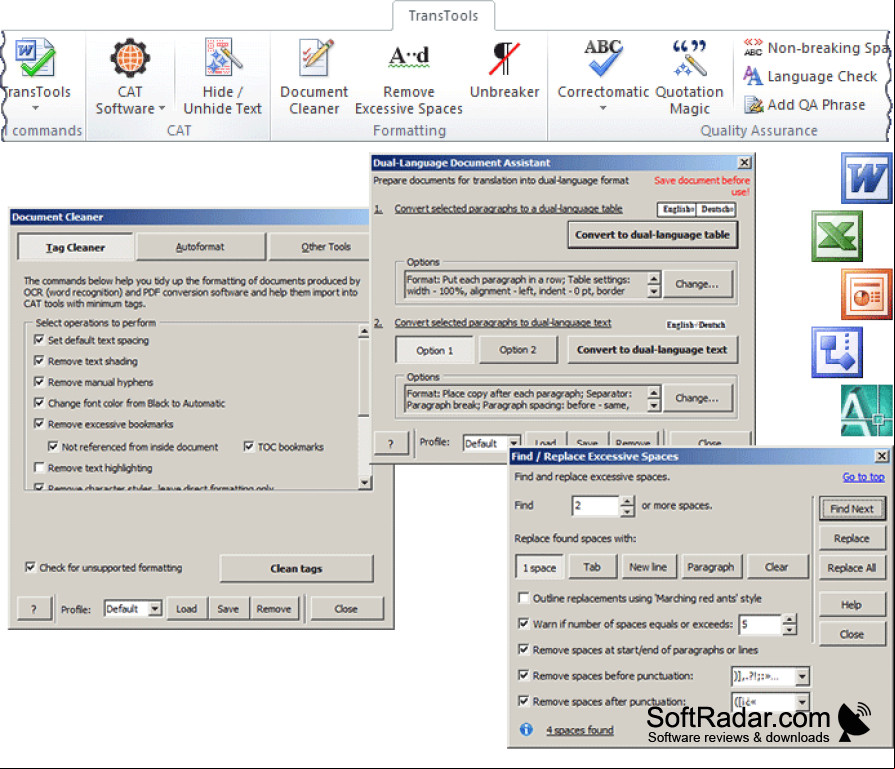Click Load button in Document Cleaner
The width and height of the screenshot is (895, 769).
coord(187,609)
